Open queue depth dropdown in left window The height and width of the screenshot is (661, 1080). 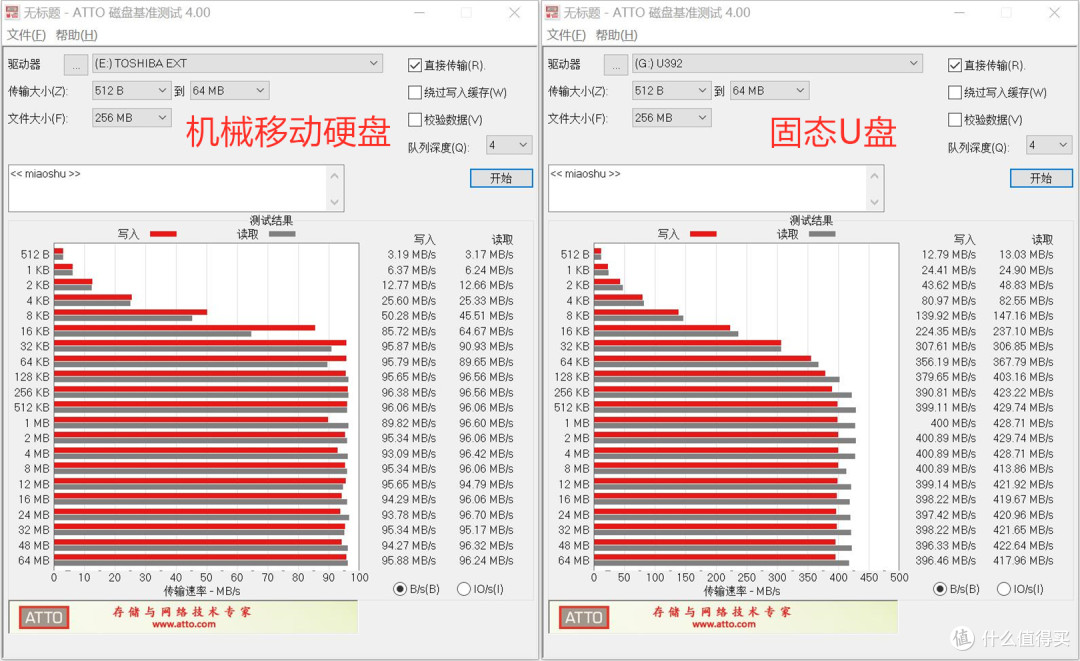(x=509, y=145)
